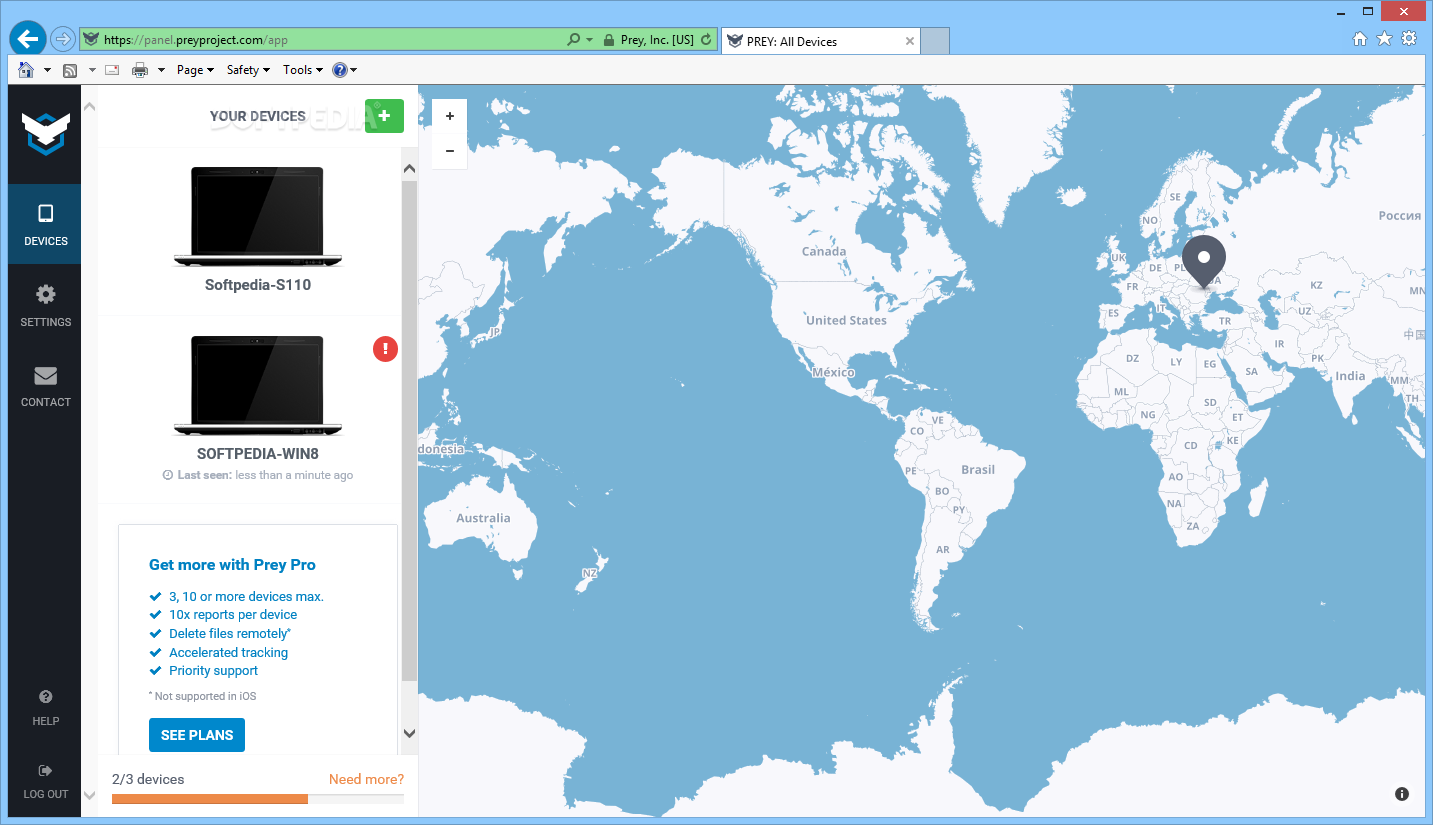Click the Brasil label on the map
Screen dimensions: 1433x825
click(x=978, y=470)
